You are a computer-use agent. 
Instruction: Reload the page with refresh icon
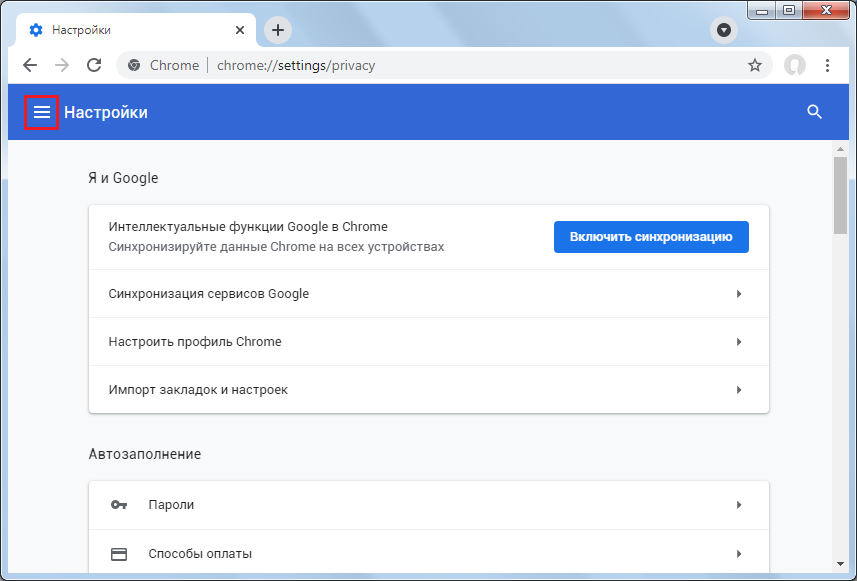[94, 66]
